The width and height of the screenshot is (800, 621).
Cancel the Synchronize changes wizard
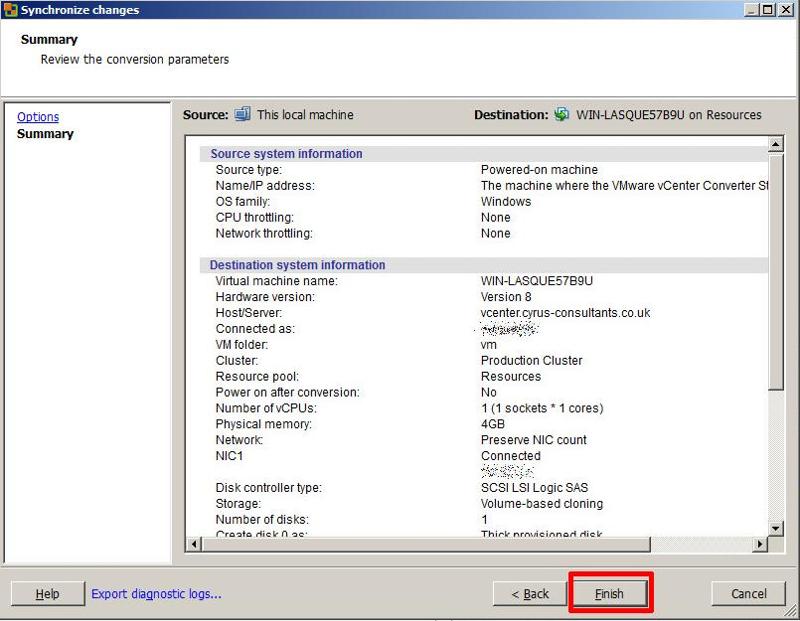[x=748, y=593]
